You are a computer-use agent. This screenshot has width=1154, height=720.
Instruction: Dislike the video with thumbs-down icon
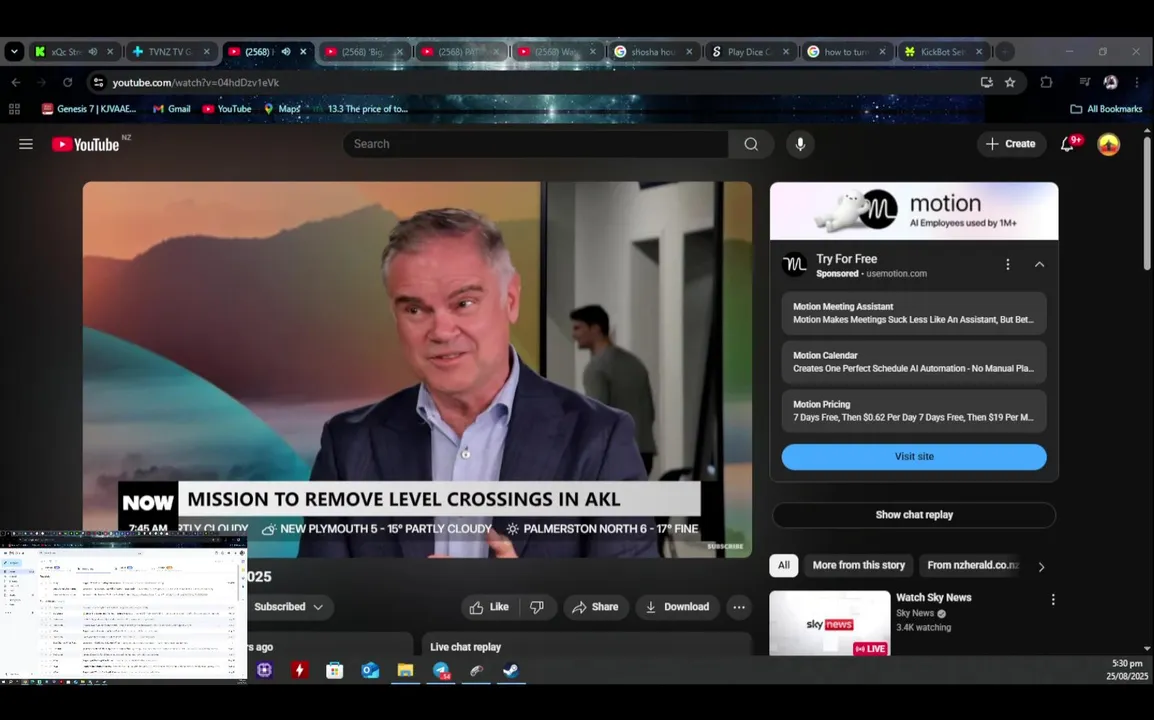(537, 607)
